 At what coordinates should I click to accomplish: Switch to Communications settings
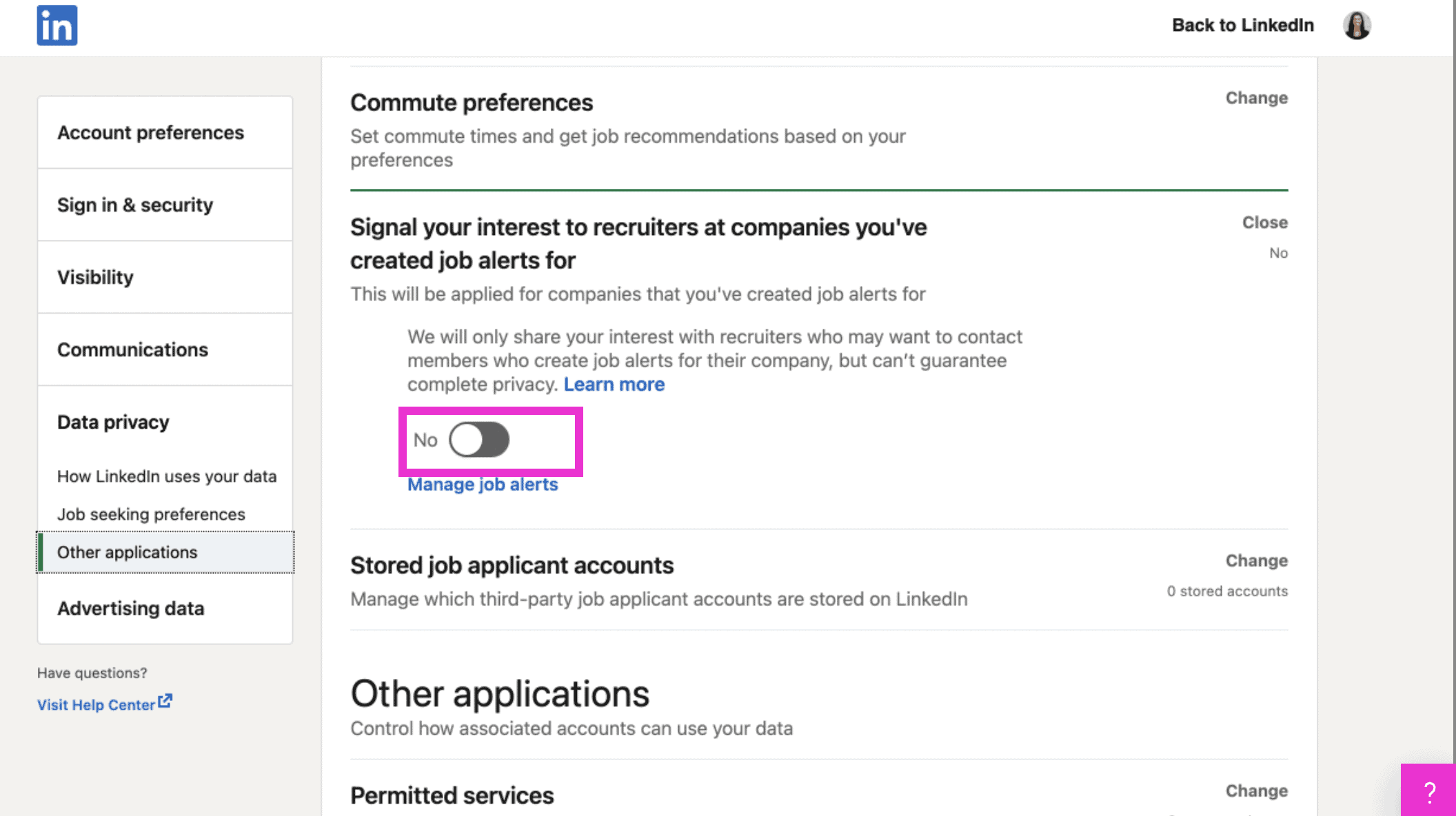pyautogui.click(x=132, y=349)
